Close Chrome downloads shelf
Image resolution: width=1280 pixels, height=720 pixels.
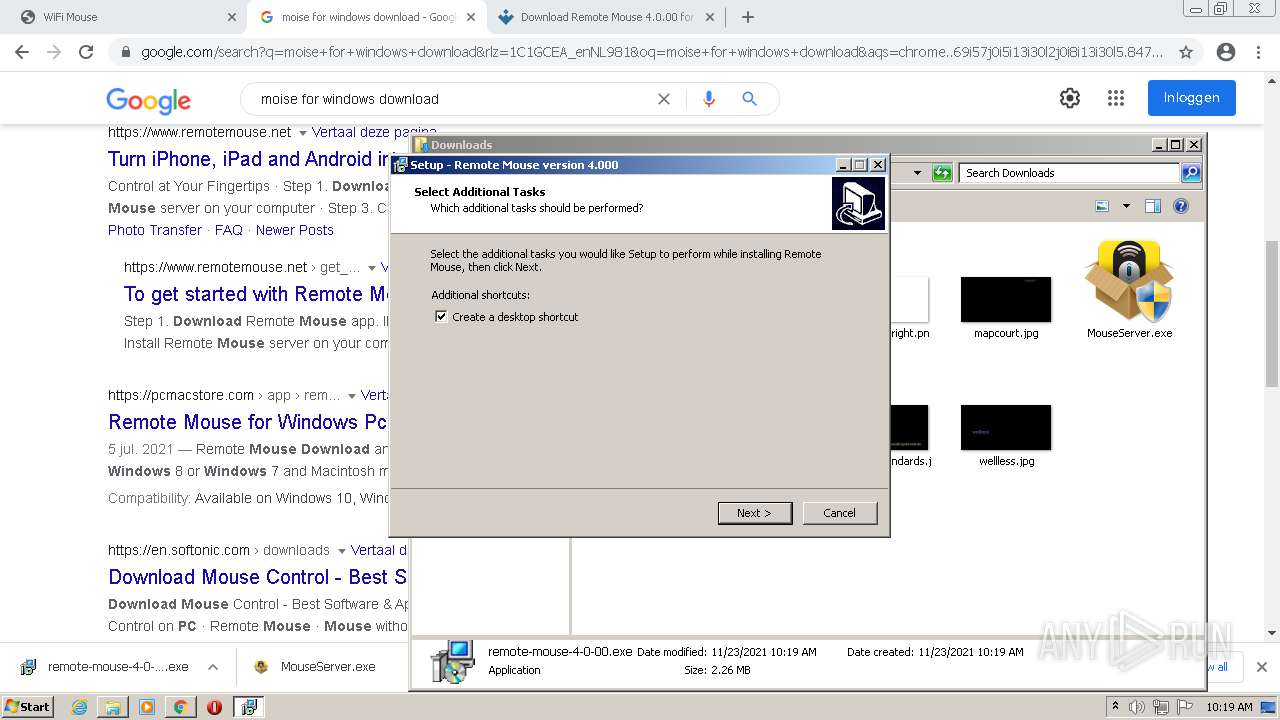click(x=1262, y=667)
